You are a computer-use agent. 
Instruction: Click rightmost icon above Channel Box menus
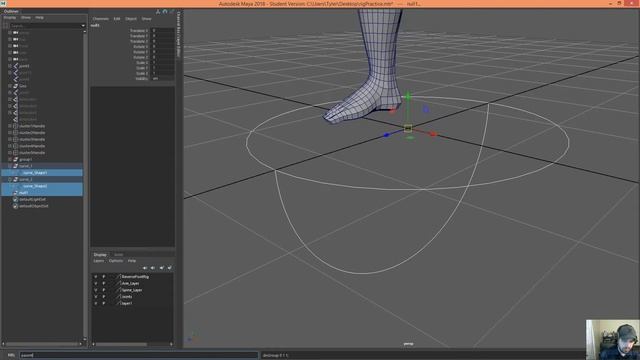(x=172, y=11)
